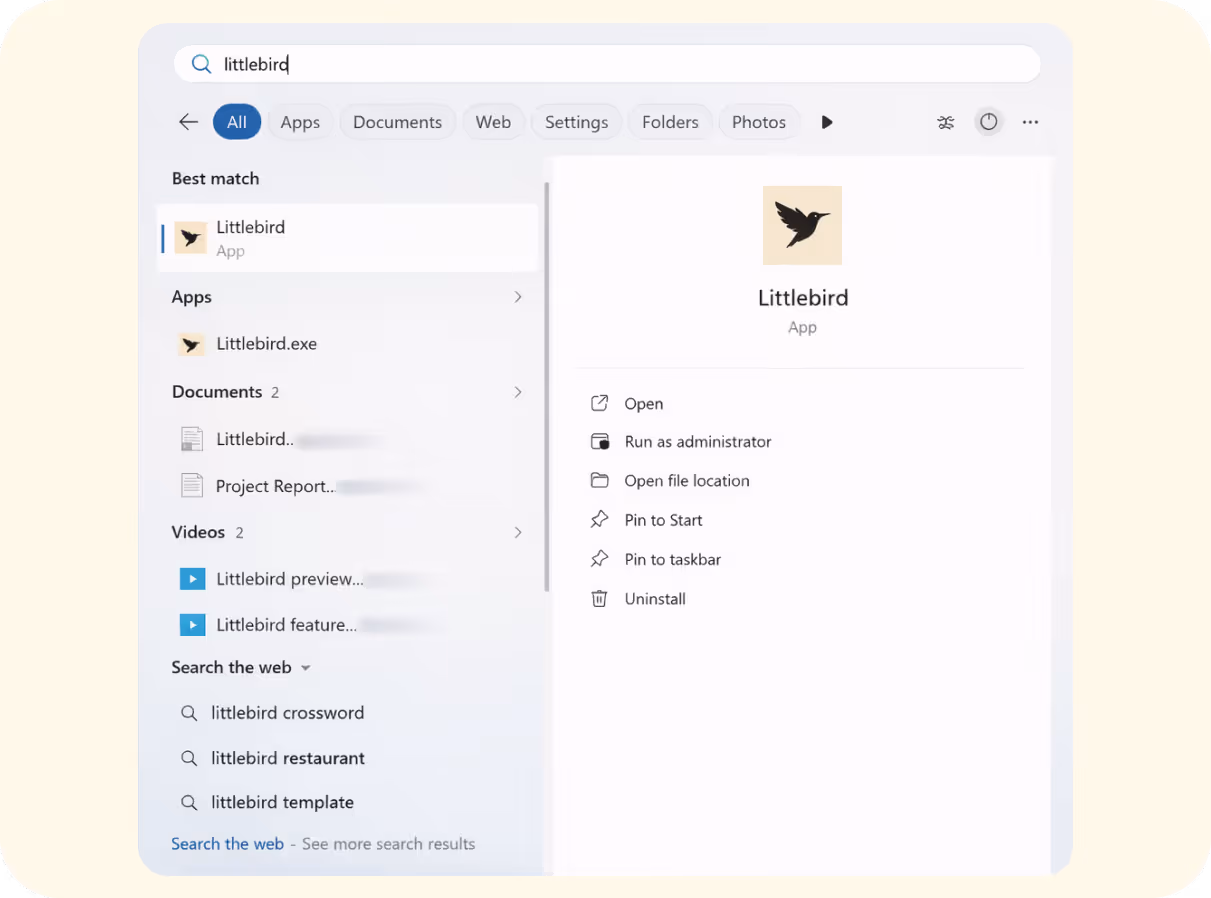
Task: Expand the Documents results section
Action: 518,392
